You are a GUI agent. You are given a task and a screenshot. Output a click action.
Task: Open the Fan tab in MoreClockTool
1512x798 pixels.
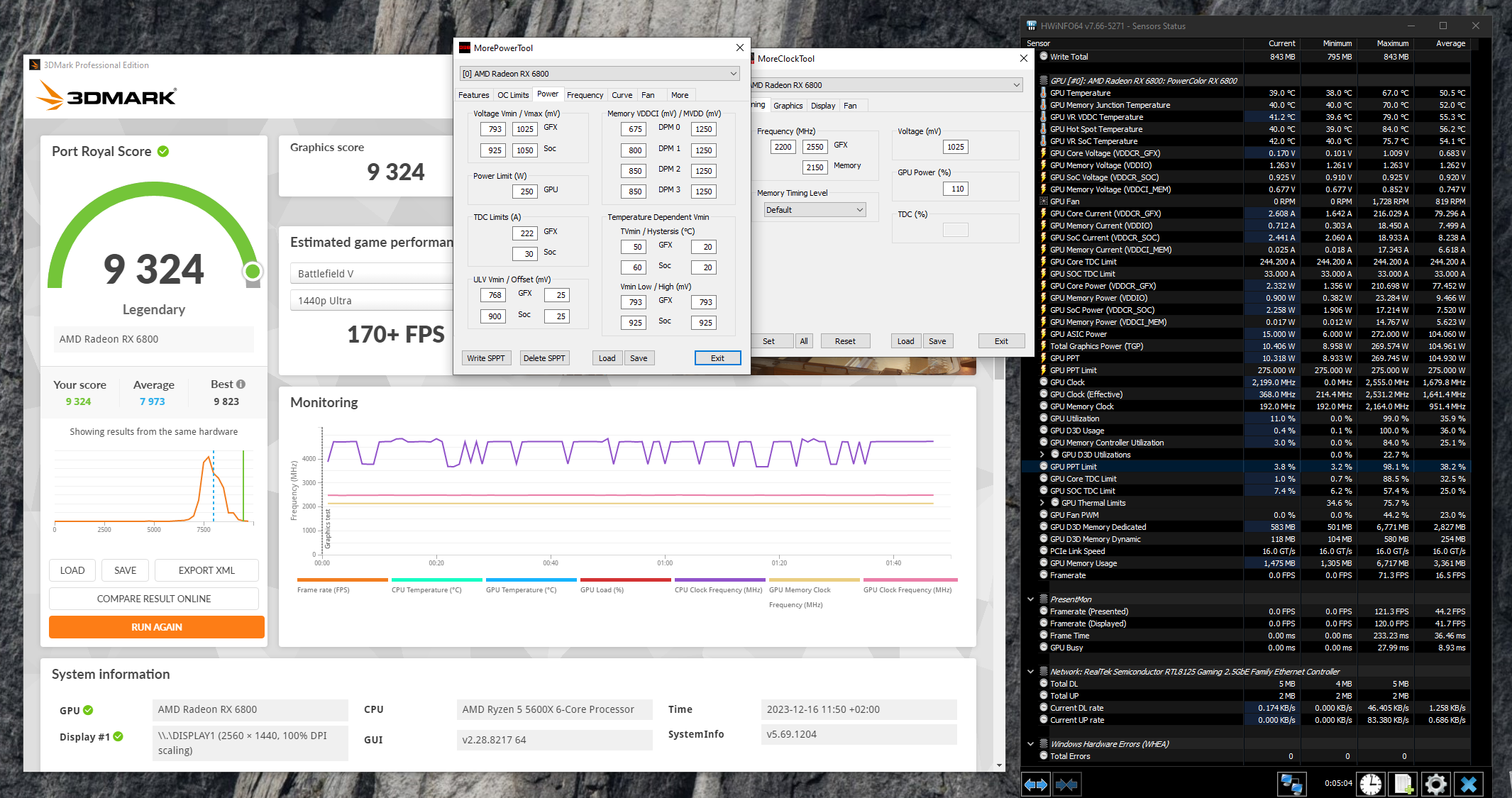click(850, 106)
